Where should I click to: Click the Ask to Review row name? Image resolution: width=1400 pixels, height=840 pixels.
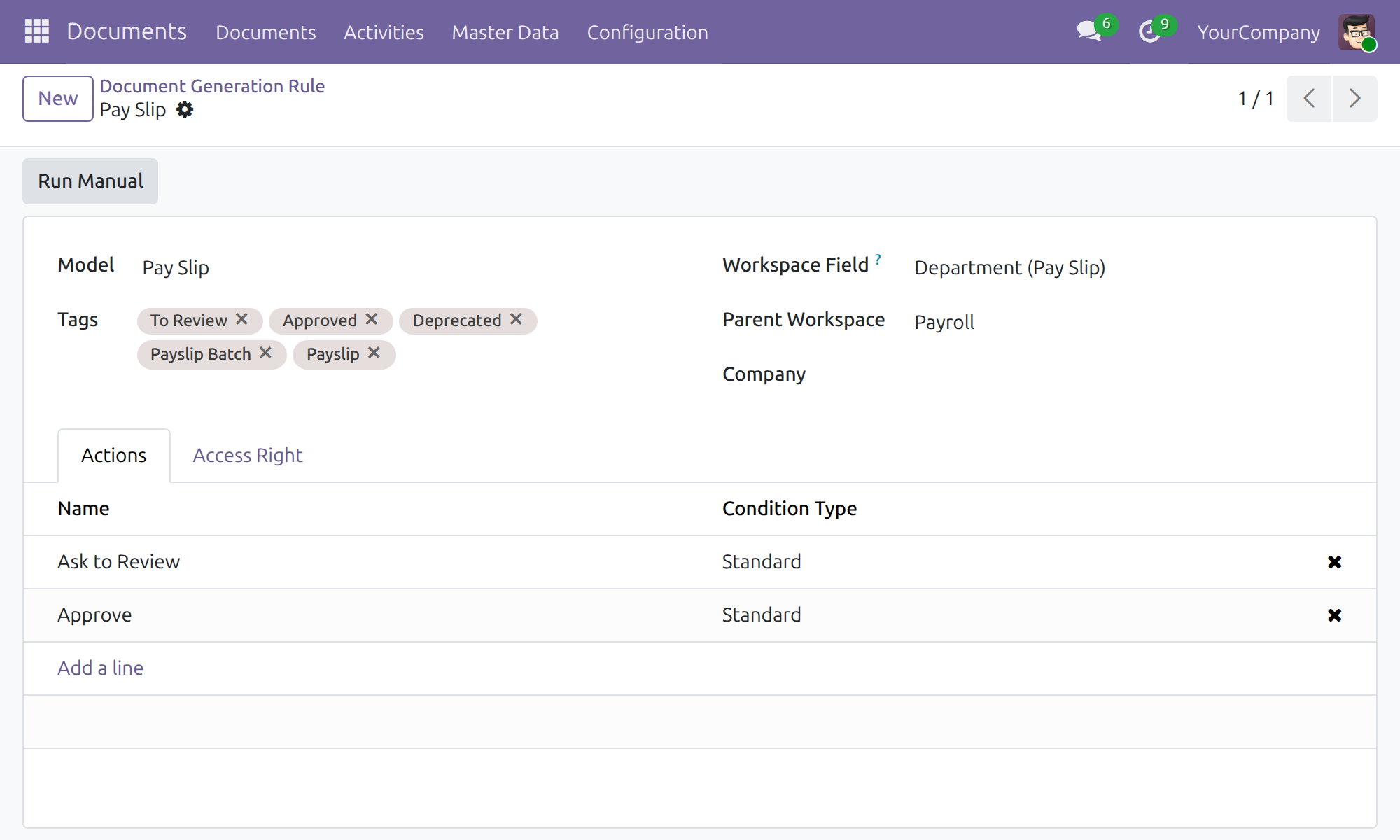[119, 562]
